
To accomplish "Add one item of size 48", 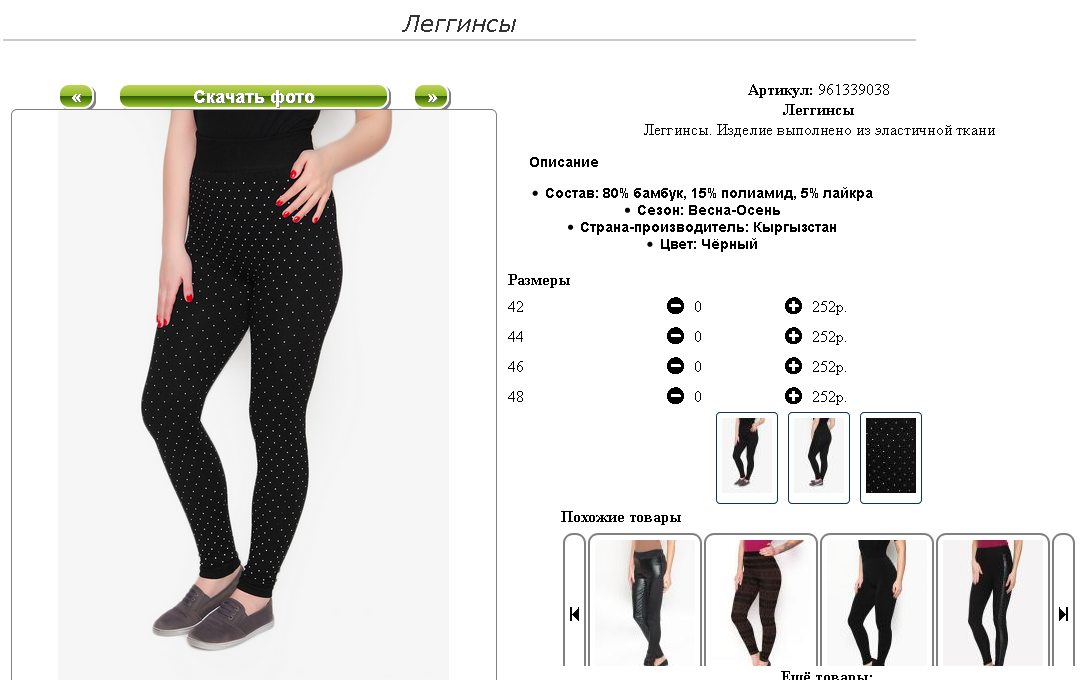I will point(793,396).
